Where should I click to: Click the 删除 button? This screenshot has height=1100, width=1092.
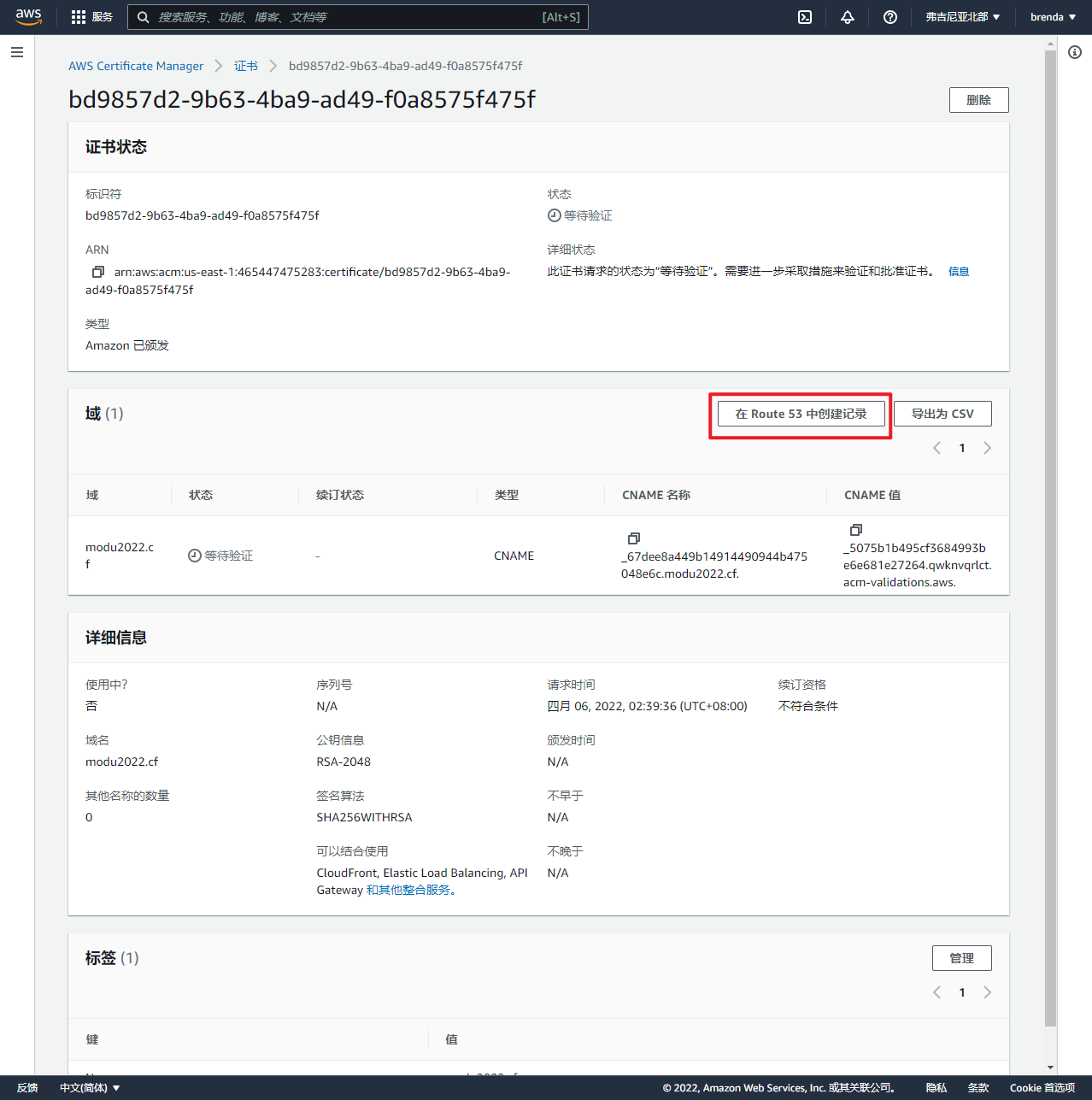pos(979,100)
